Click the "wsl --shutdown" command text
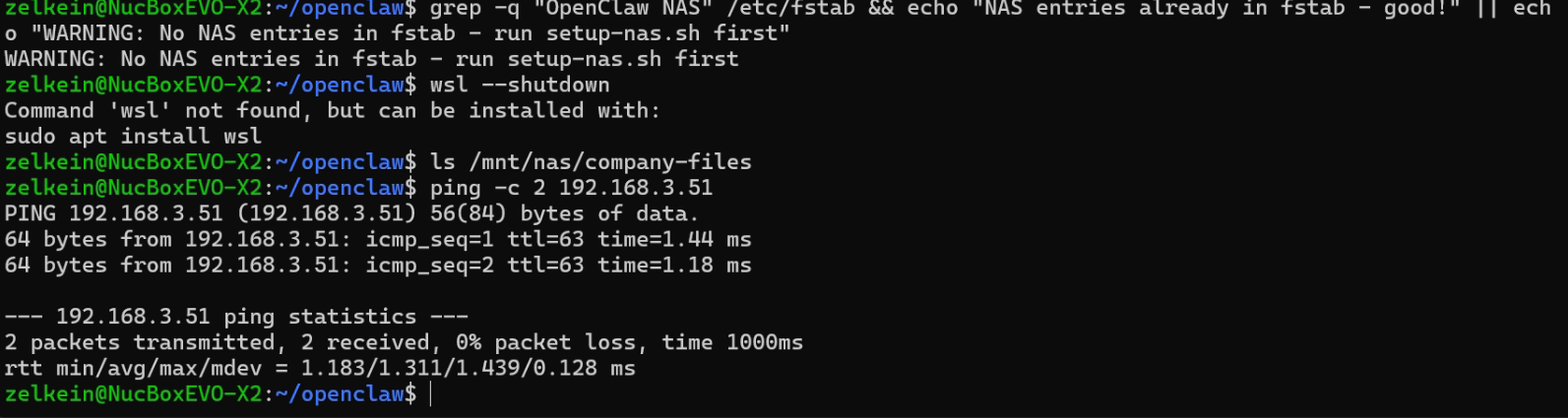 pyautogui.click(x=520, y=85)
